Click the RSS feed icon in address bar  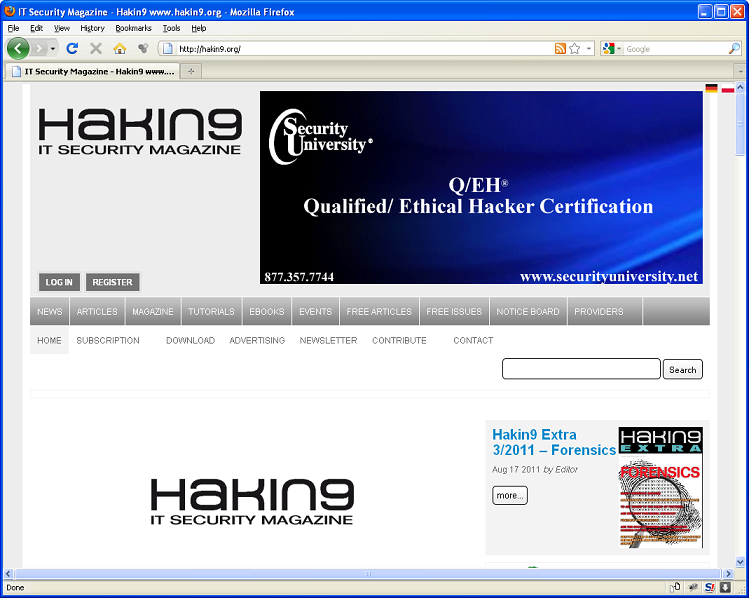[x=560, y=48]
